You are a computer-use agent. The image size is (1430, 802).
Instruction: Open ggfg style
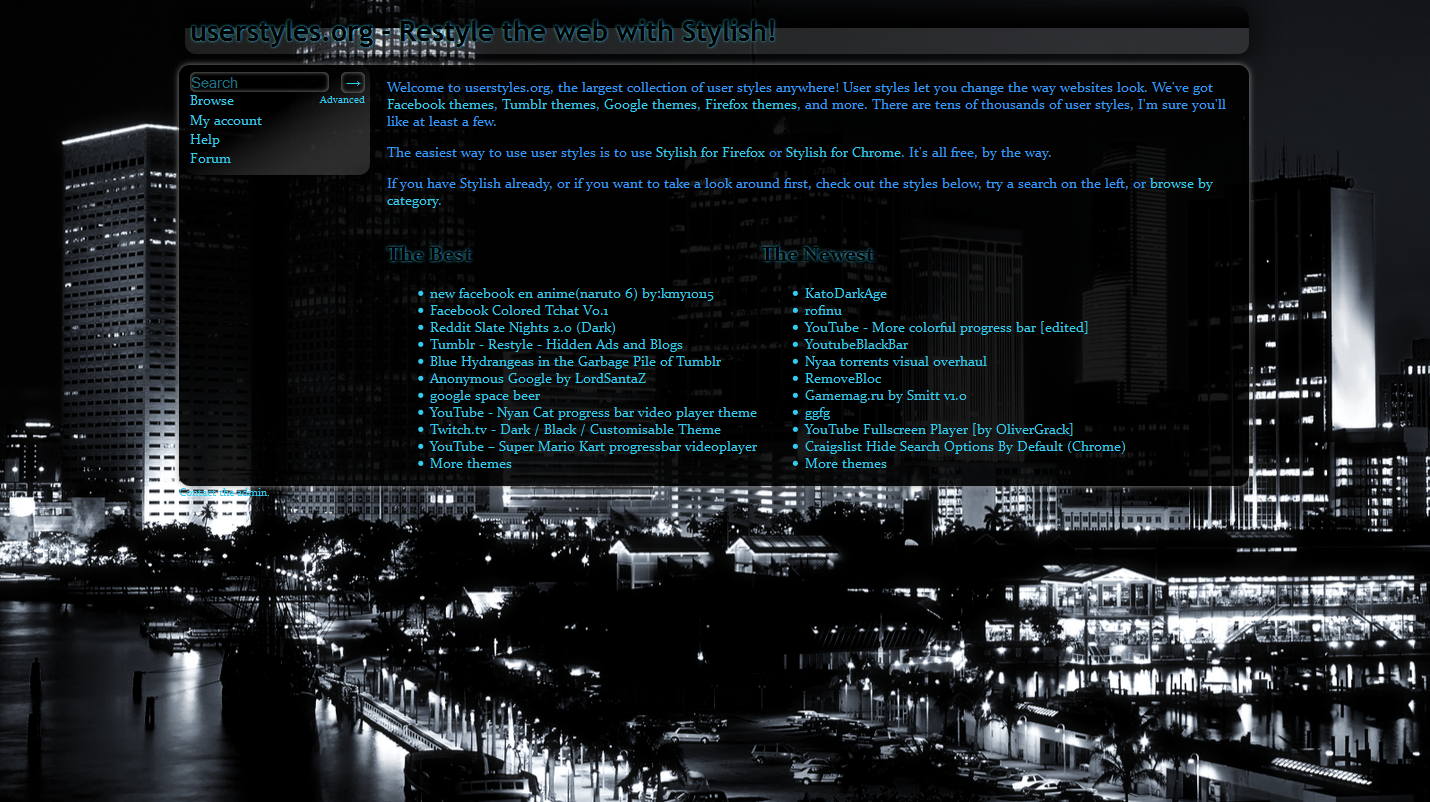[x=817, y=413]
